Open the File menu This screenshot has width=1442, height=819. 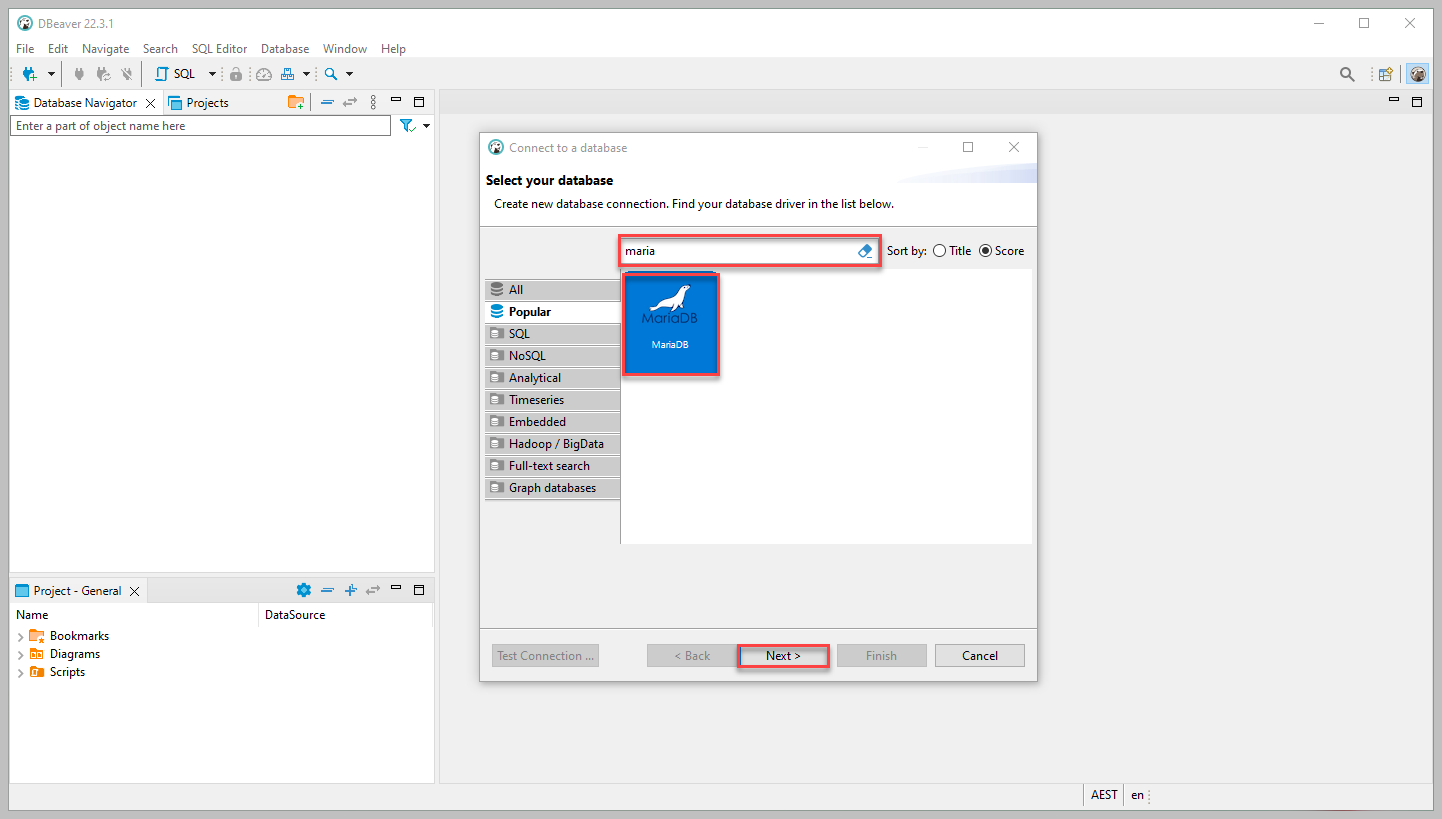[x=25, y=49]
